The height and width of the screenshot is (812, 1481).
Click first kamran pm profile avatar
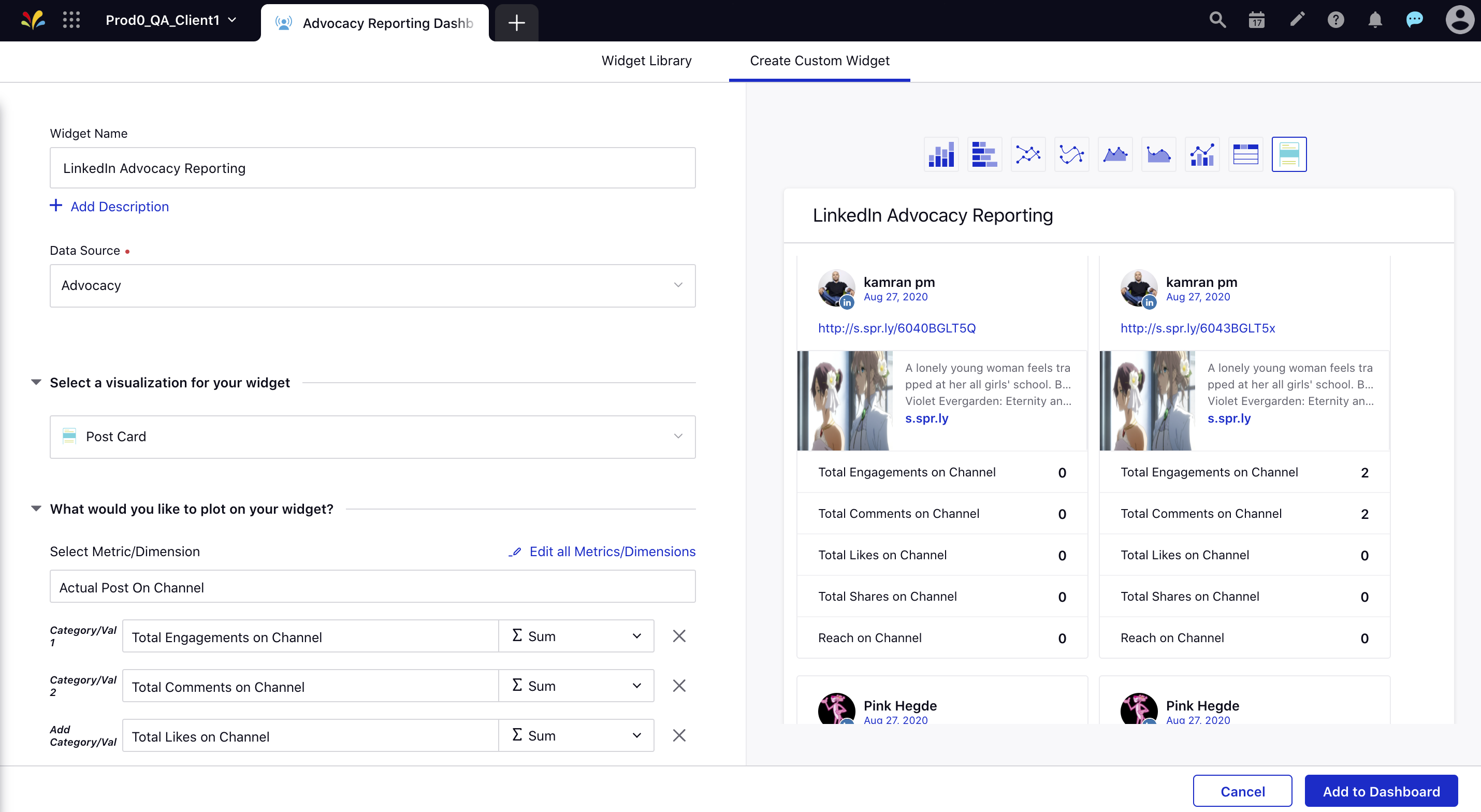pyautogui.click(x=836, y=288)
